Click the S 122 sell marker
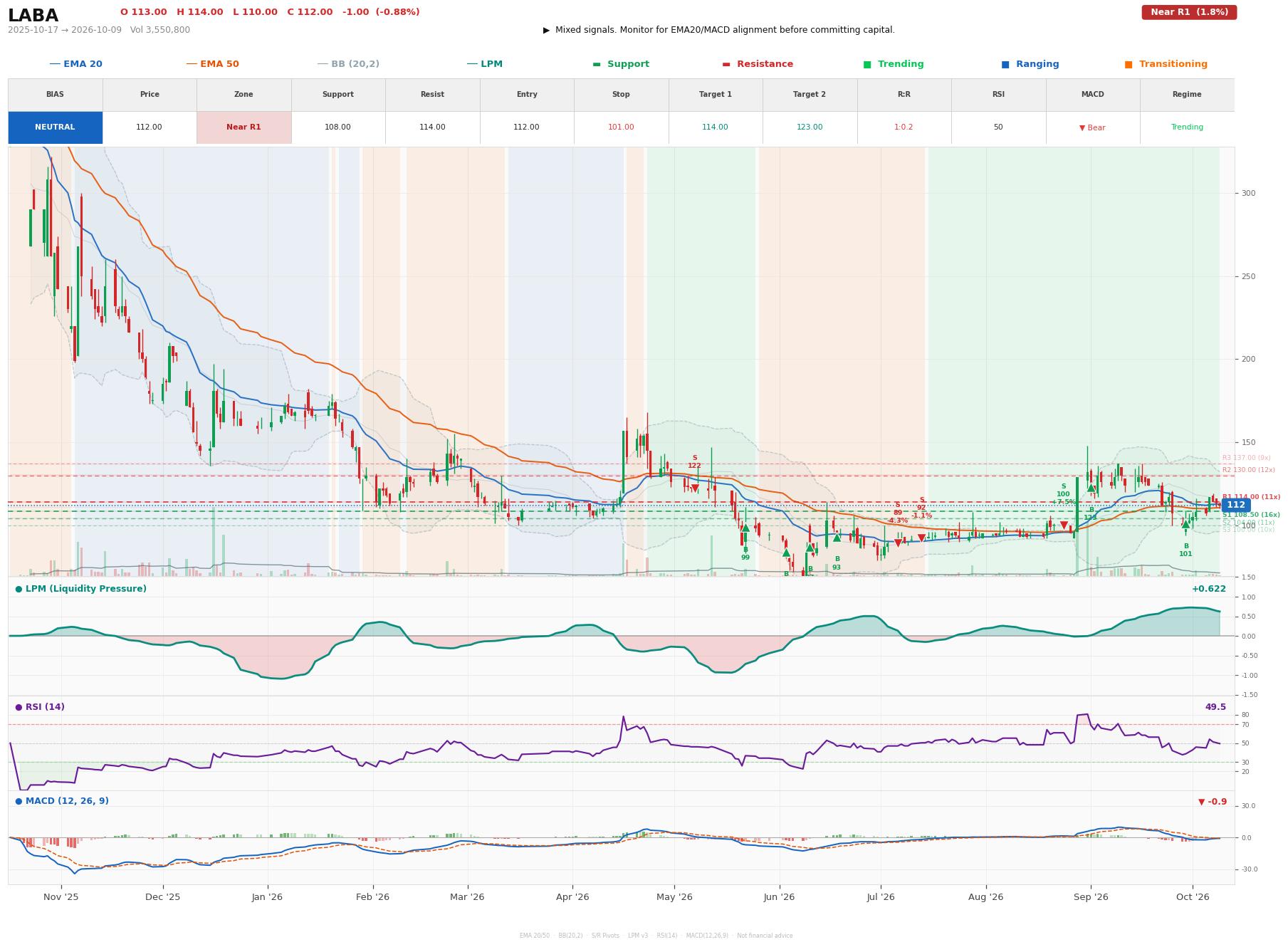Image resolution: width=1288 pixels, height=947 pixels. [694, 462]
